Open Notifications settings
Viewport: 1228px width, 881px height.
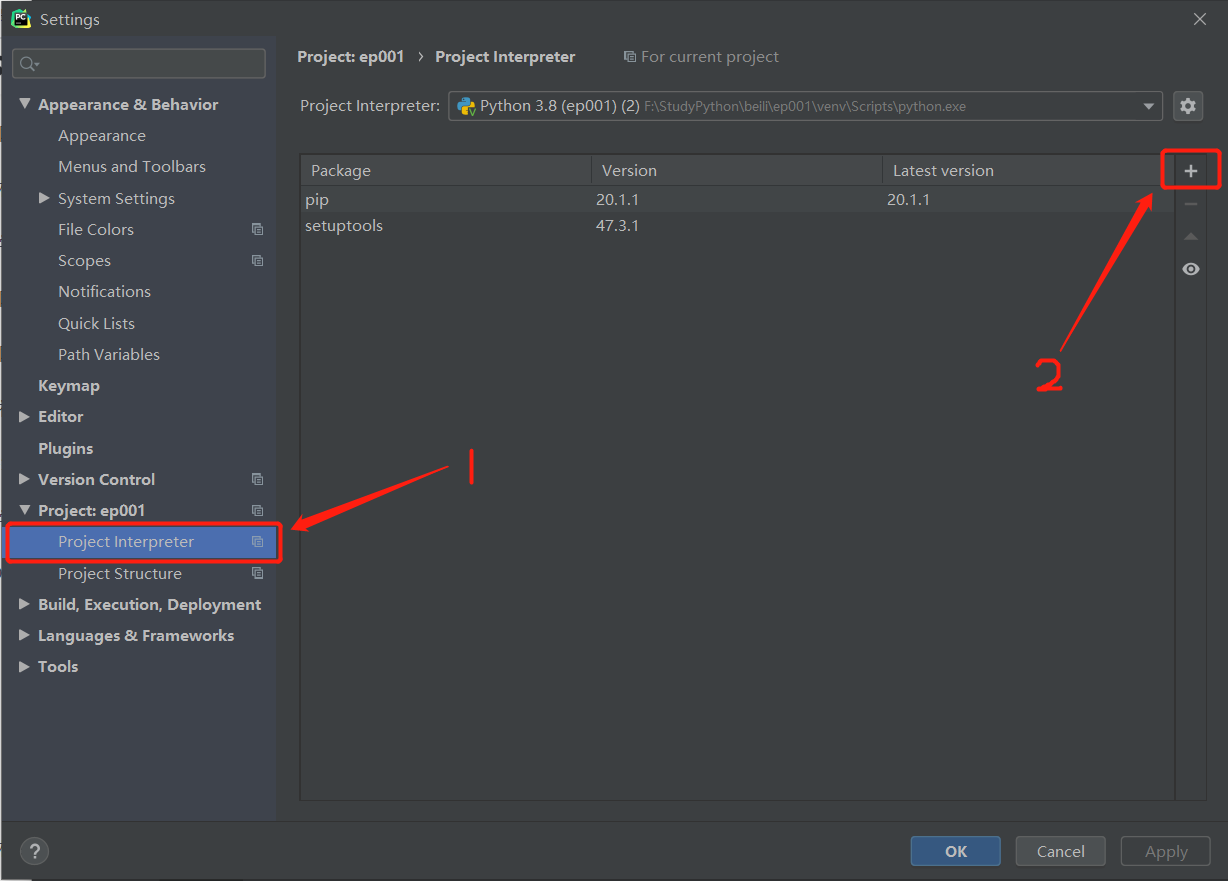[104, 291]
